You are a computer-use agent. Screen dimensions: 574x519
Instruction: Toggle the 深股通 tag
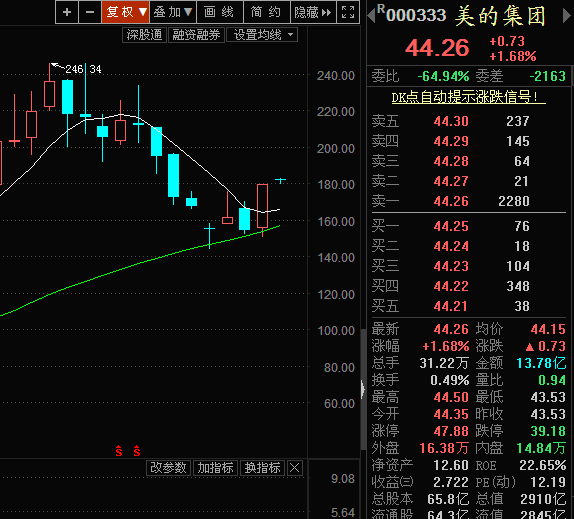click(145, 35)
